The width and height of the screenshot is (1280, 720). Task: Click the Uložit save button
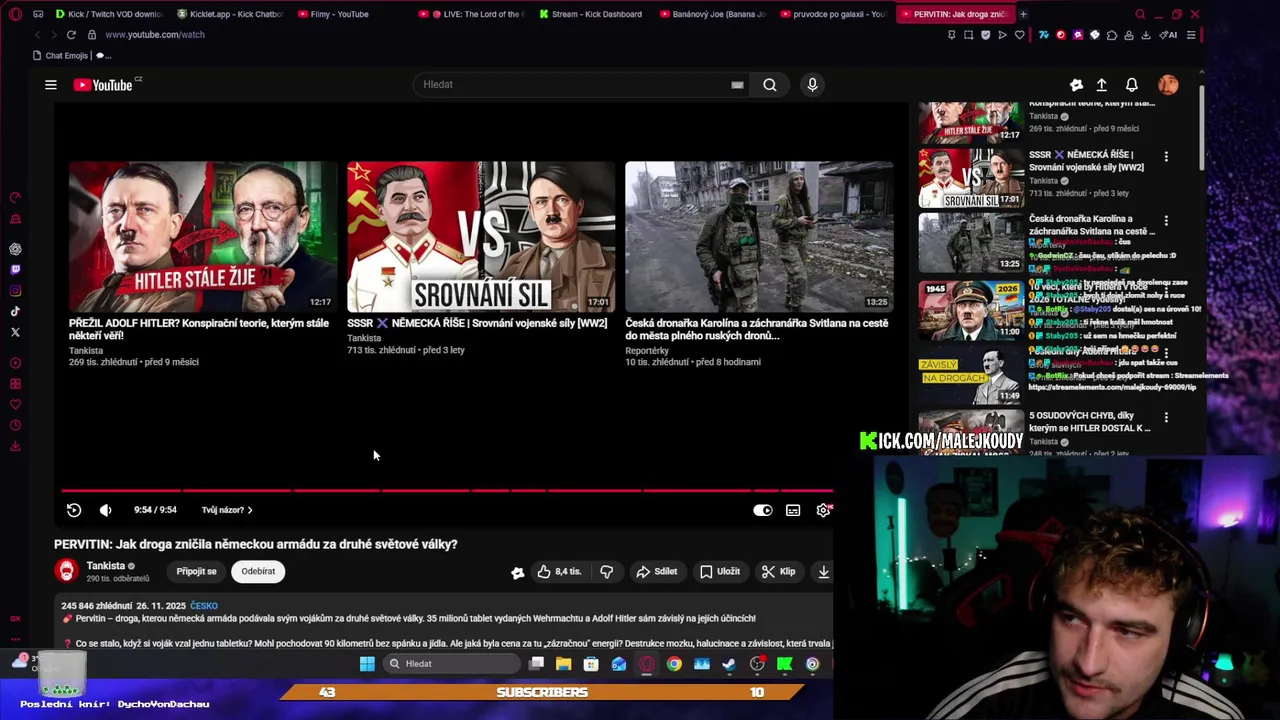pos(720,571)
